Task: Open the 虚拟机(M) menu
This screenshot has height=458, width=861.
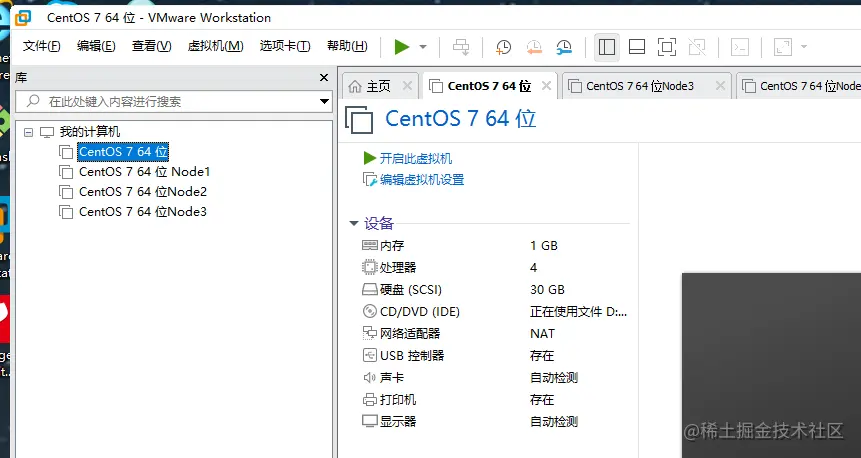Action: tap(215, 46)
